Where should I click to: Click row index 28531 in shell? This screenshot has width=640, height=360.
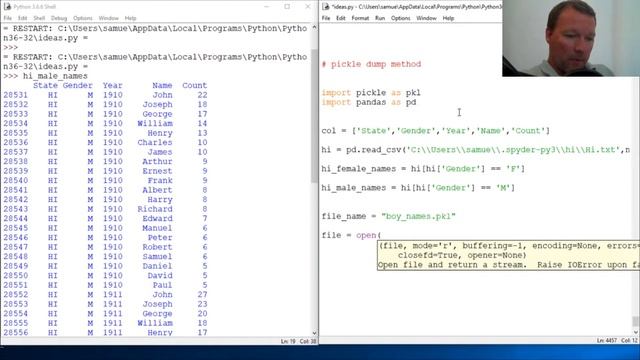point(16,95)
